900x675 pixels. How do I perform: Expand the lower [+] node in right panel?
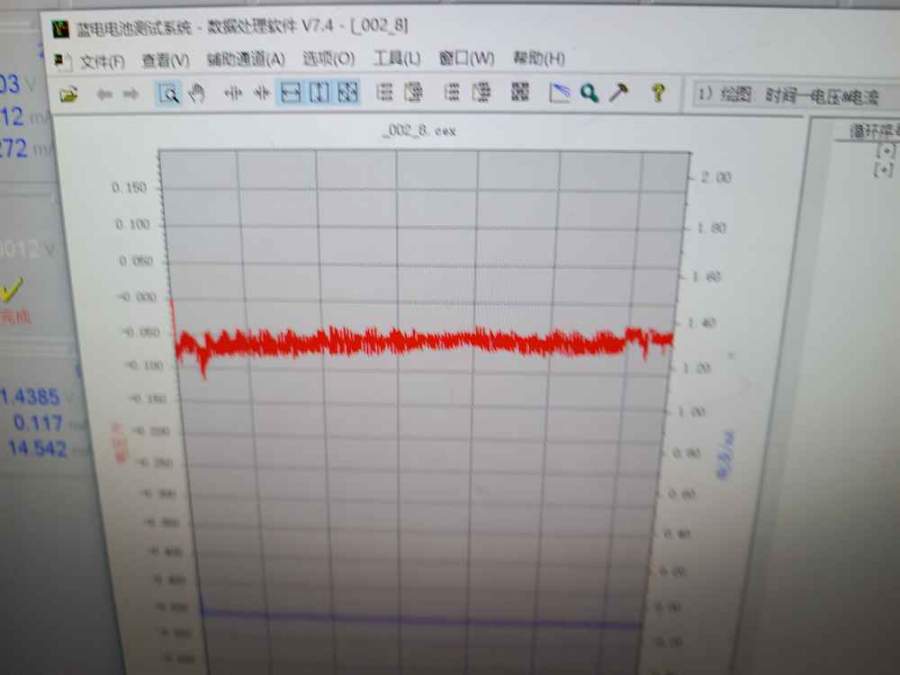tap(884, 170)
